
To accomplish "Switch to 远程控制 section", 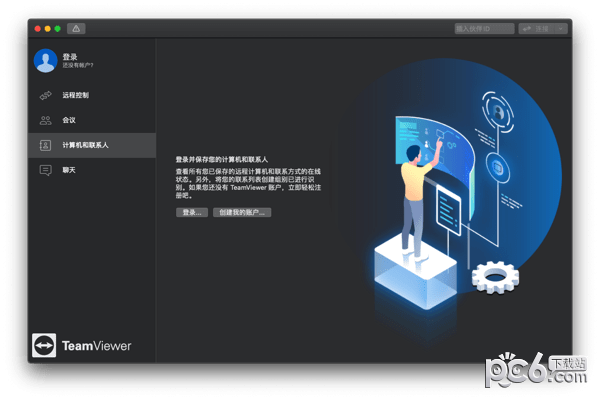I will 92,95.
